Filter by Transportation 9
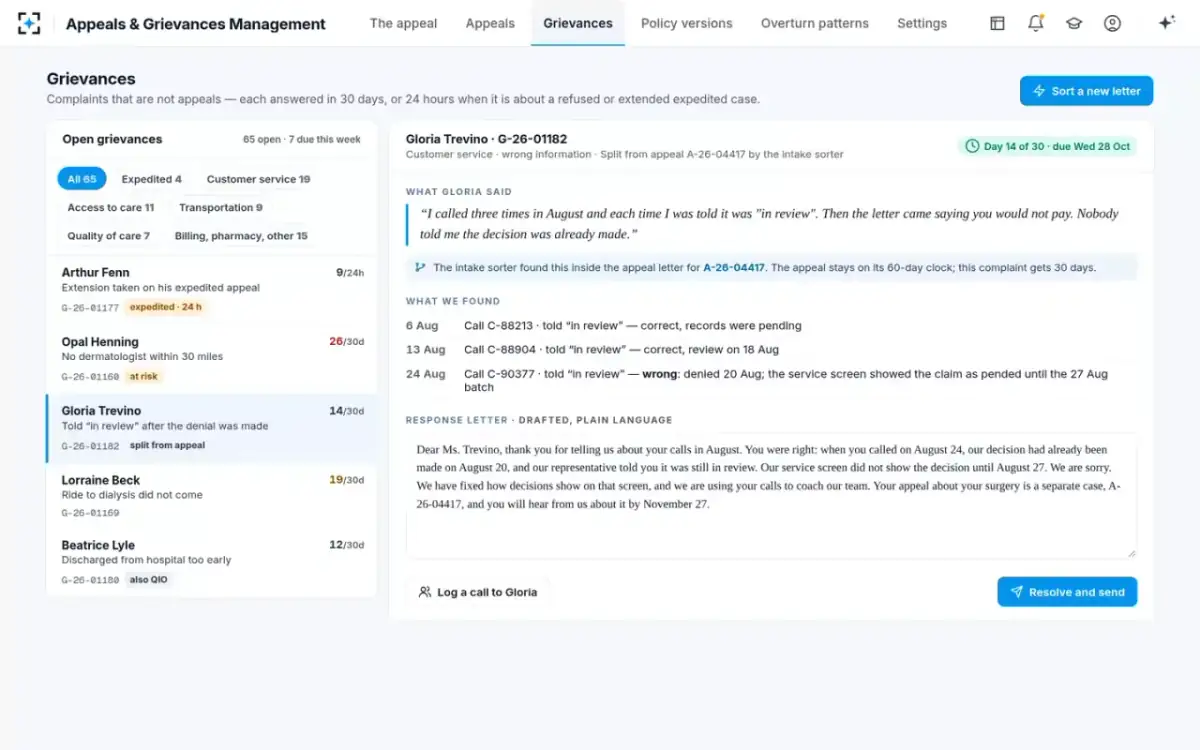Viewport: 1200px width, 750px height. [x=221, y=208]
